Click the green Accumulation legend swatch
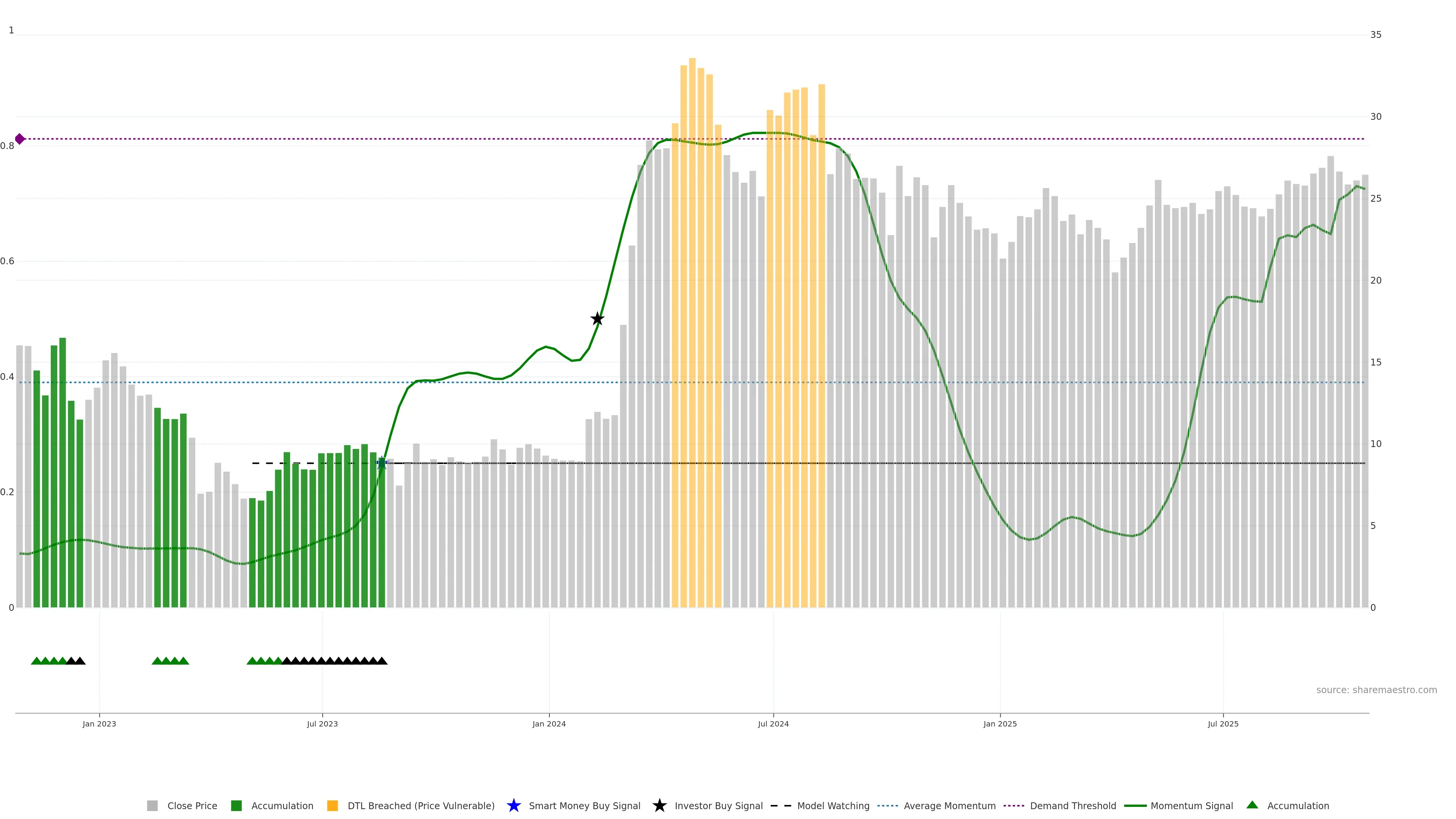 tap(236, 805)
